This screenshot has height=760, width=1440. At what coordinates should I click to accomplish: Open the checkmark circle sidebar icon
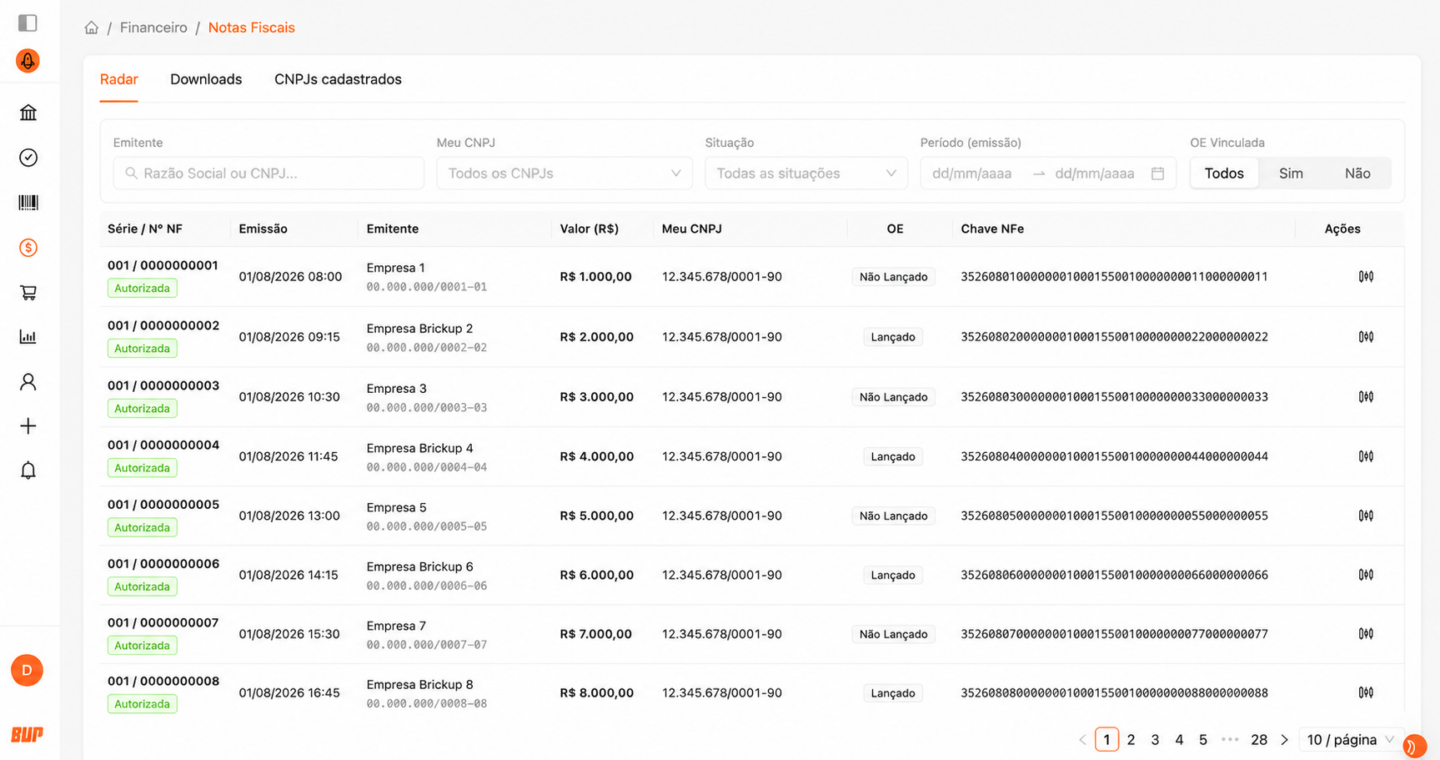pyautogui.click(x=28, y=157)
